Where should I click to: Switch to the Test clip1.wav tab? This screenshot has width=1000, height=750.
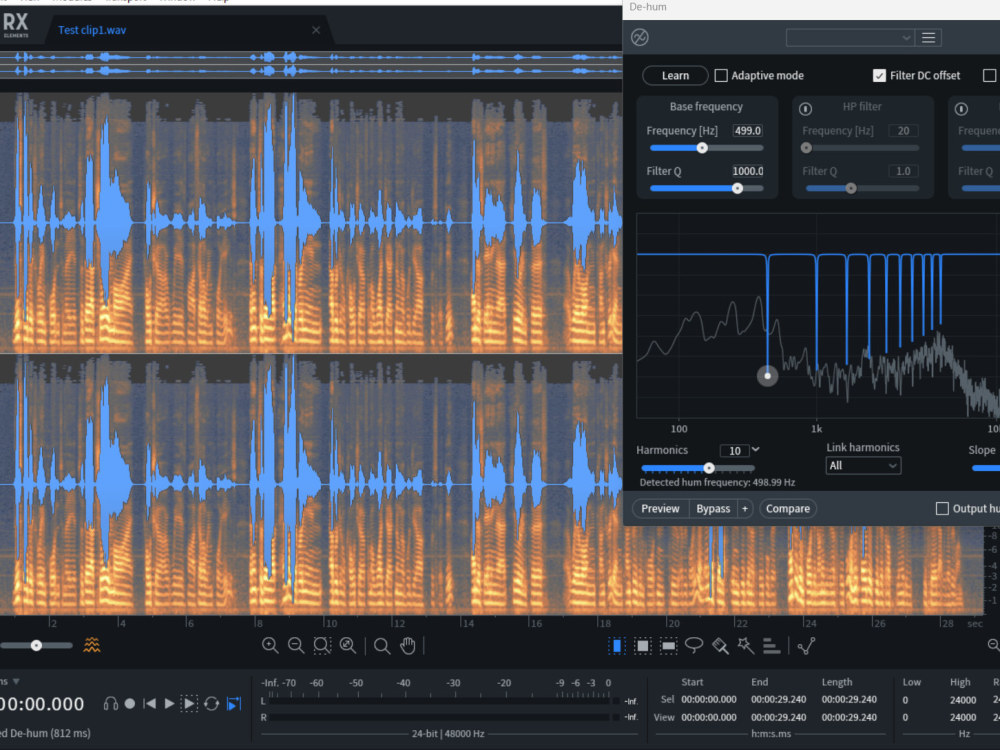92,30
